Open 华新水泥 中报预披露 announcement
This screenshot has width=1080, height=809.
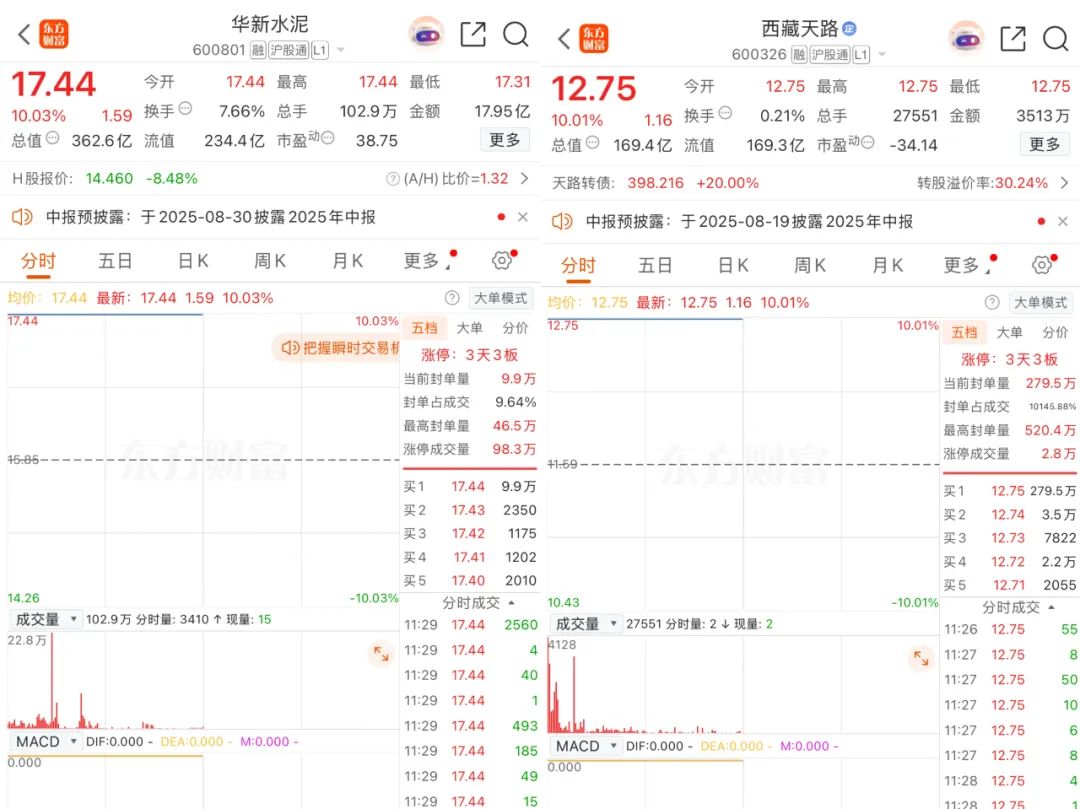(x=211, y=218)
